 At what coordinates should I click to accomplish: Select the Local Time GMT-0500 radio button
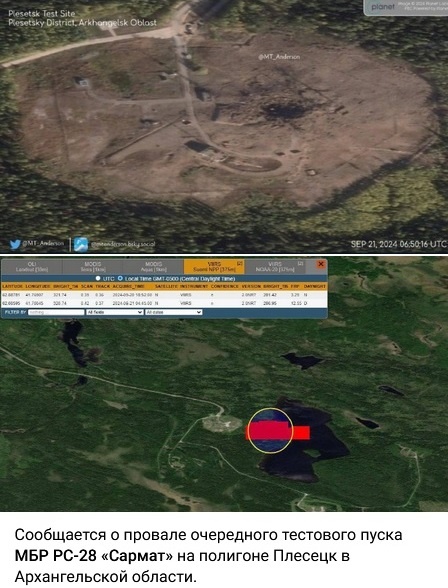(120, 279)
